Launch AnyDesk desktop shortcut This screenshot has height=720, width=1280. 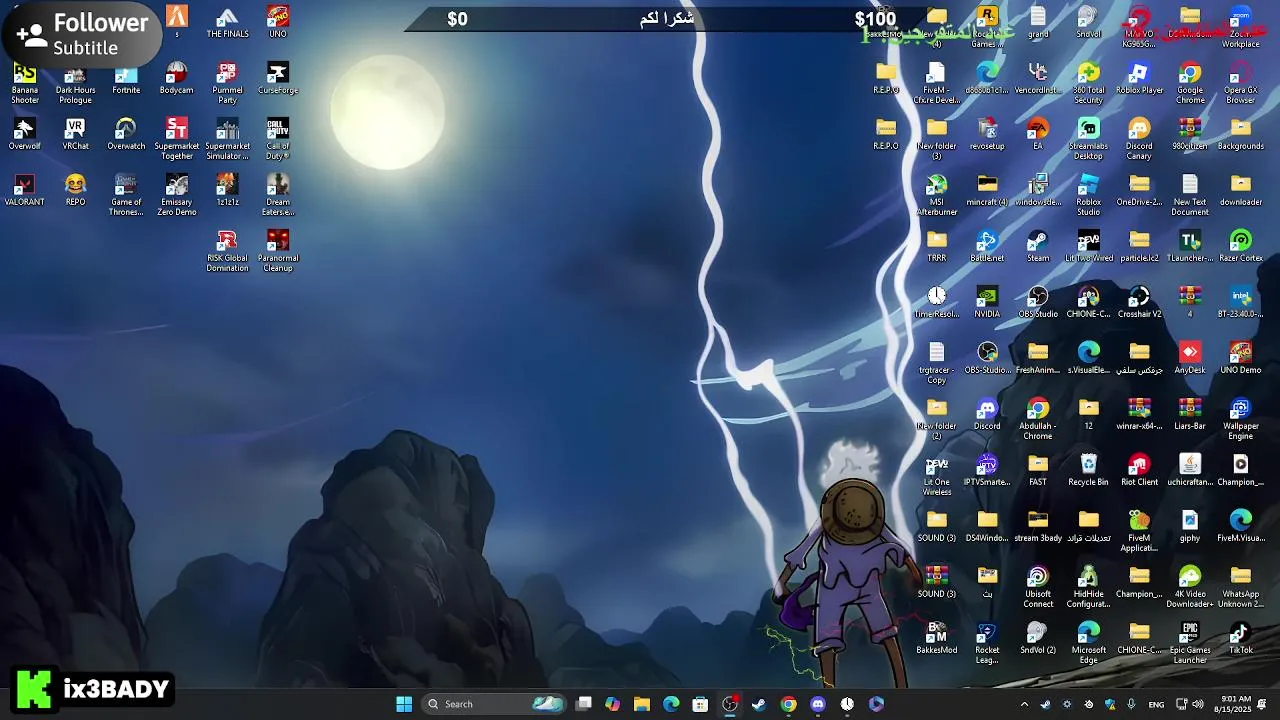[1190, 358]
